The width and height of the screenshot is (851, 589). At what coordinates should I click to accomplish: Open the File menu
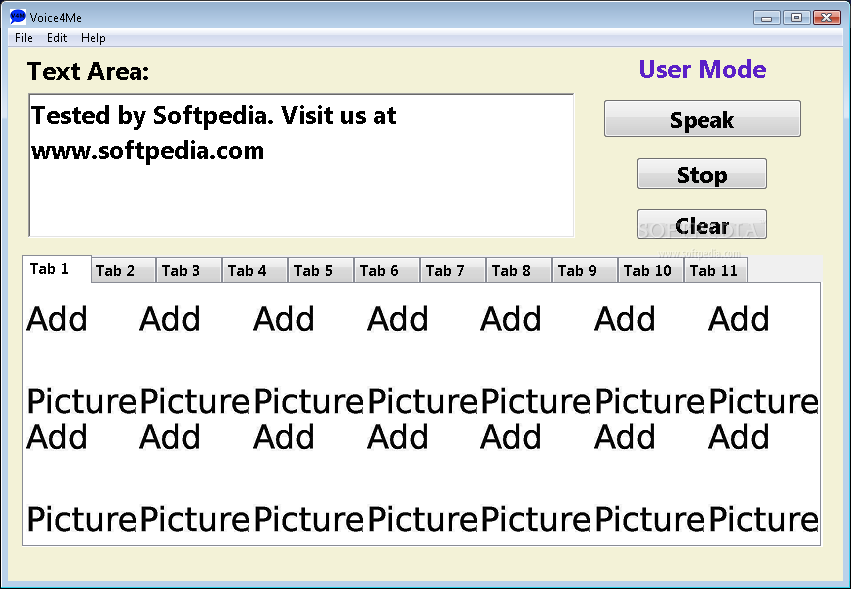(24, 38)
